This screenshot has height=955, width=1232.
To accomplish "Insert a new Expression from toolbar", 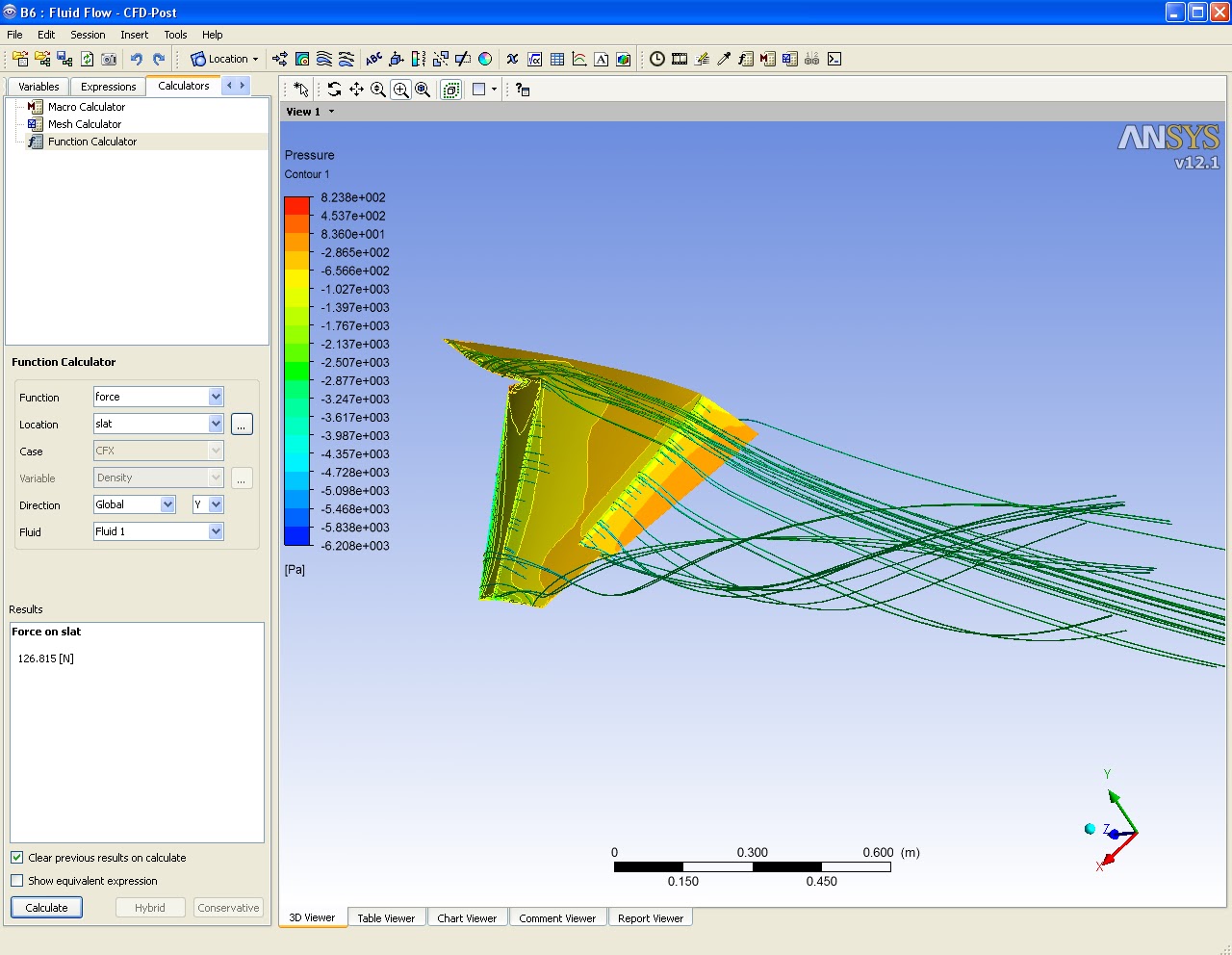I will [535, 59].
